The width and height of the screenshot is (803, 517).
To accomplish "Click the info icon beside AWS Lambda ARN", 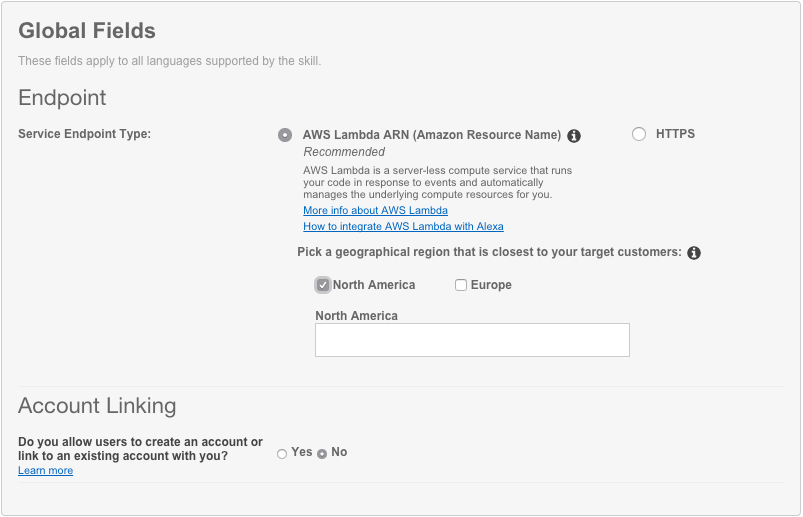I will (x=574, y=136).
